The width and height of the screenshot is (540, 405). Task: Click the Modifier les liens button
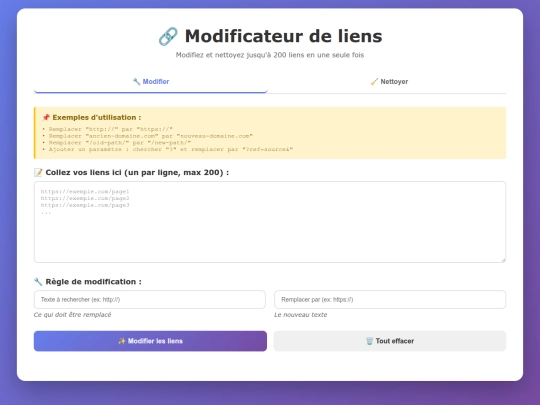pos(150,341)
